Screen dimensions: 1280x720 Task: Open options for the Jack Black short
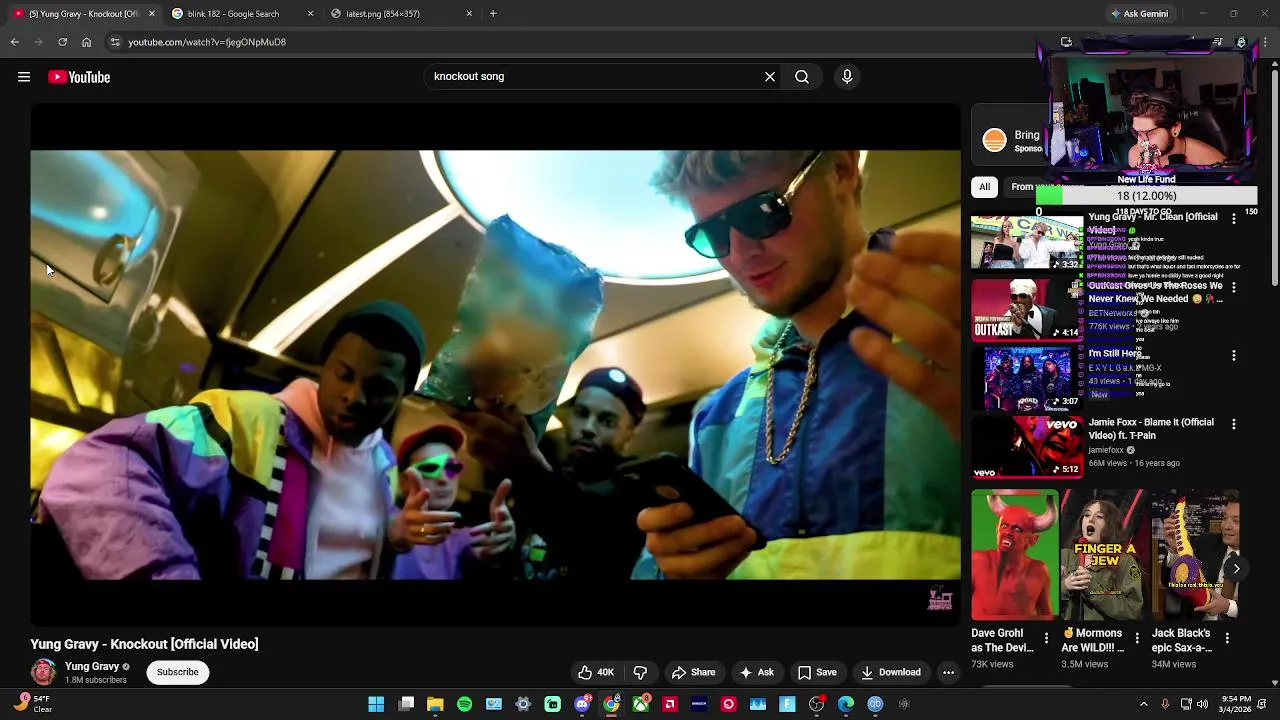pos(1227,638)
